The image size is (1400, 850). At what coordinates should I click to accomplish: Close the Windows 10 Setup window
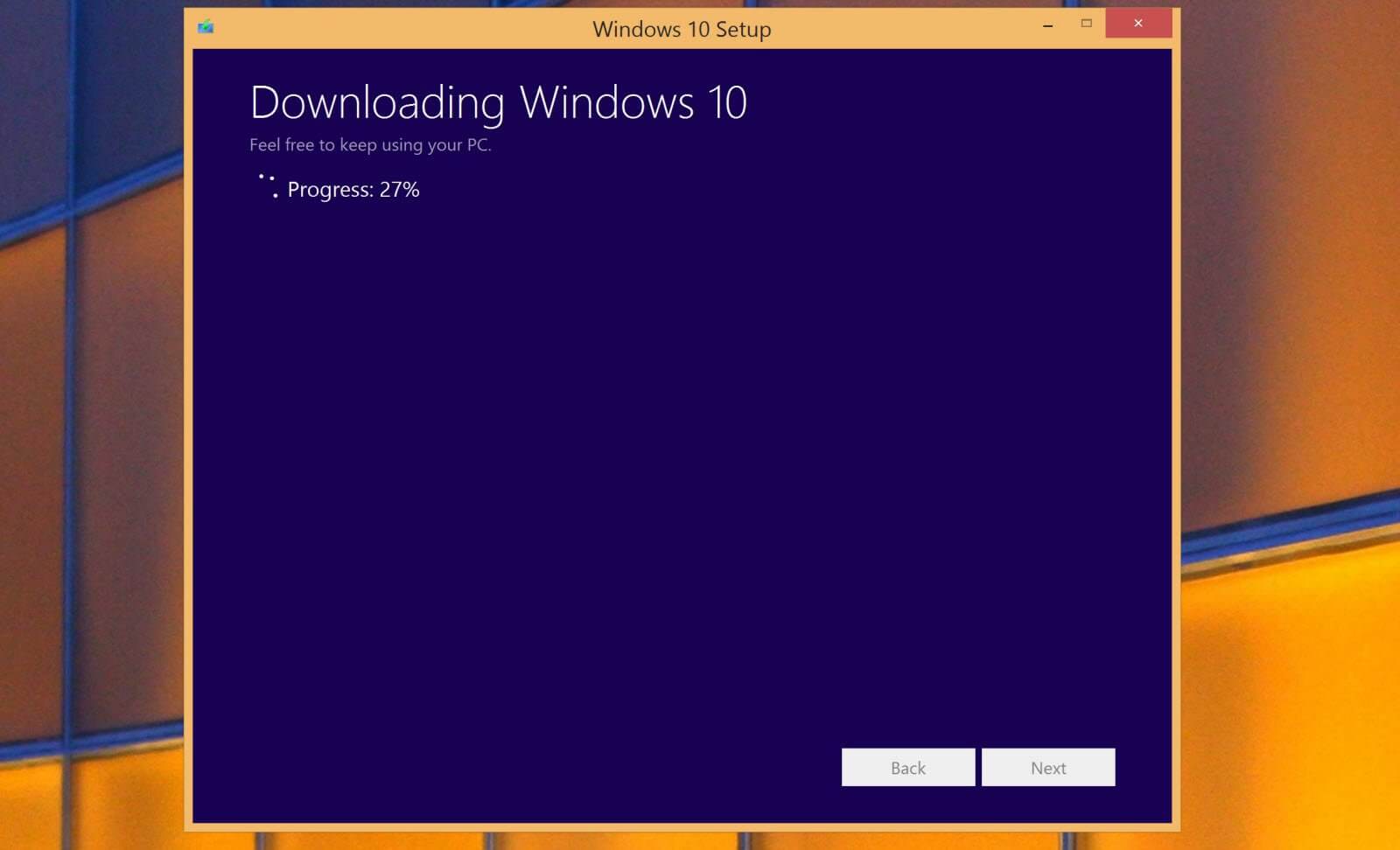click(1138, 24)
